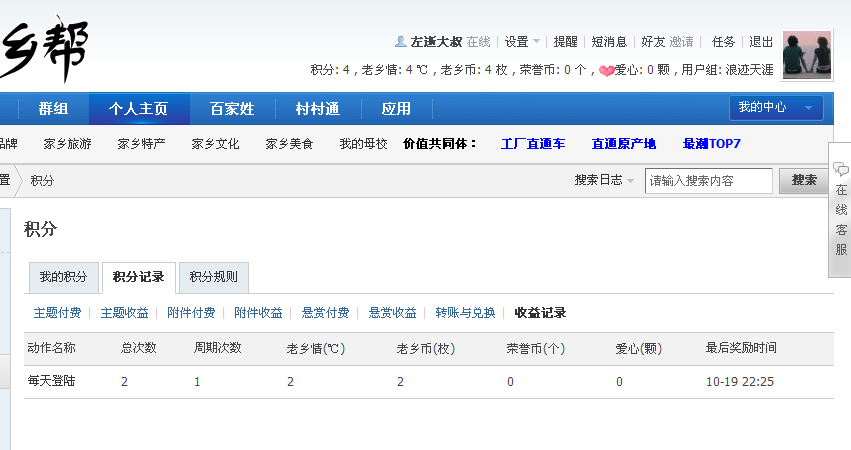Open the 提醒 notifications link

(x=565, y=42)
